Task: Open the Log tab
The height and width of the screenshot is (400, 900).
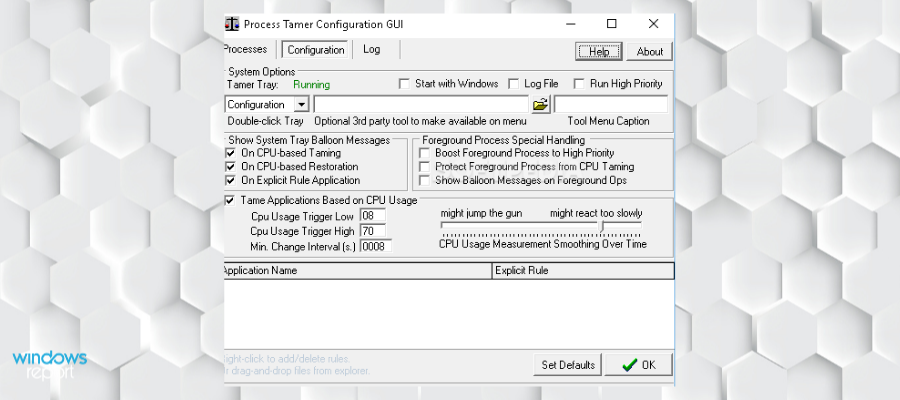Action: pos(371,49)
